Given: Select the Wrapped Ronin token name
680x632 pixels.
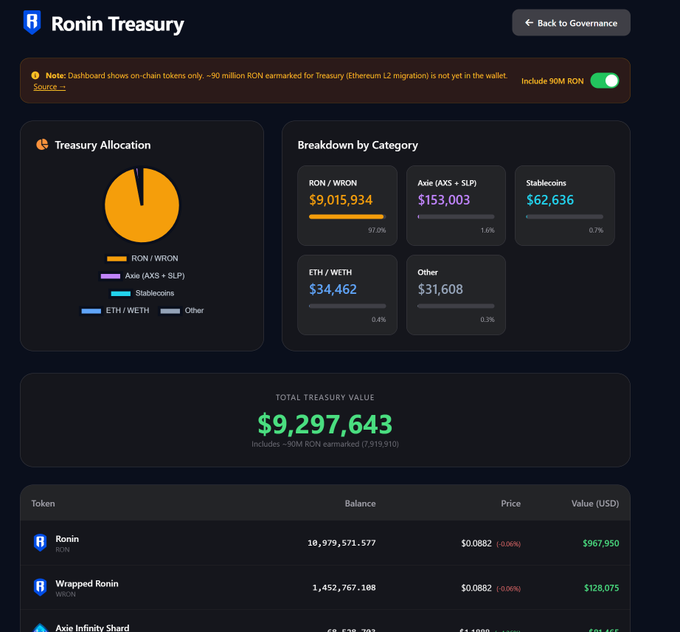Looking at the screenshot, I should 87,583.
